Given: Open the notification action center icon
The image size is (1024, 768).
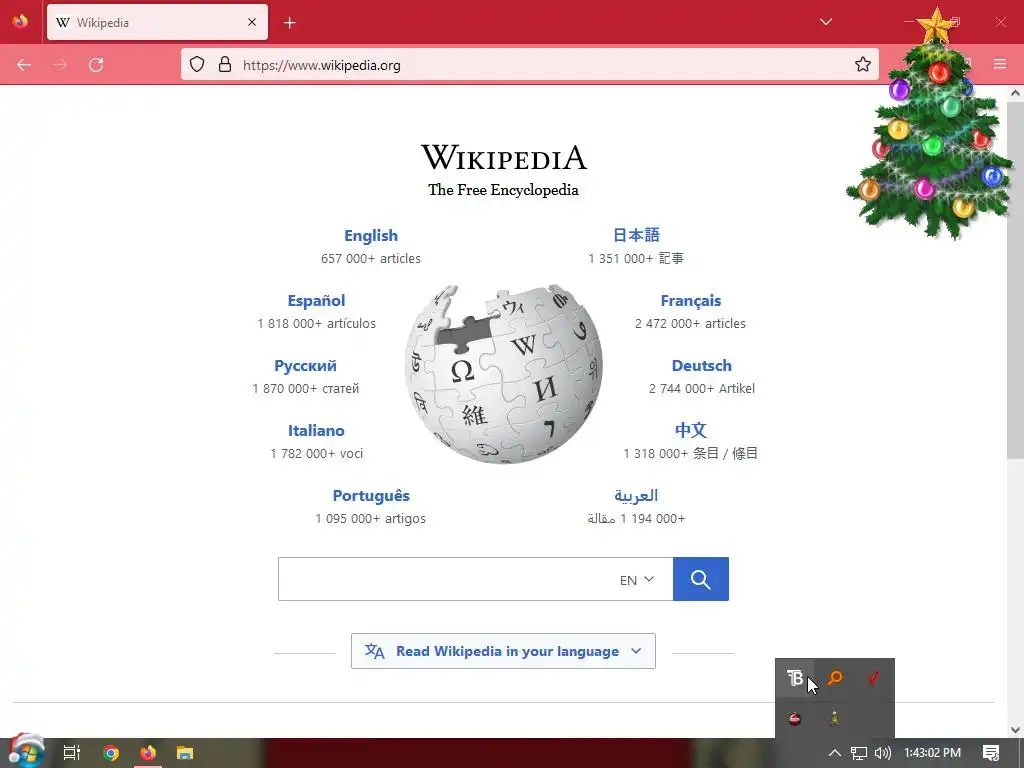Looking at the screenshot, I should click(991, 753).
